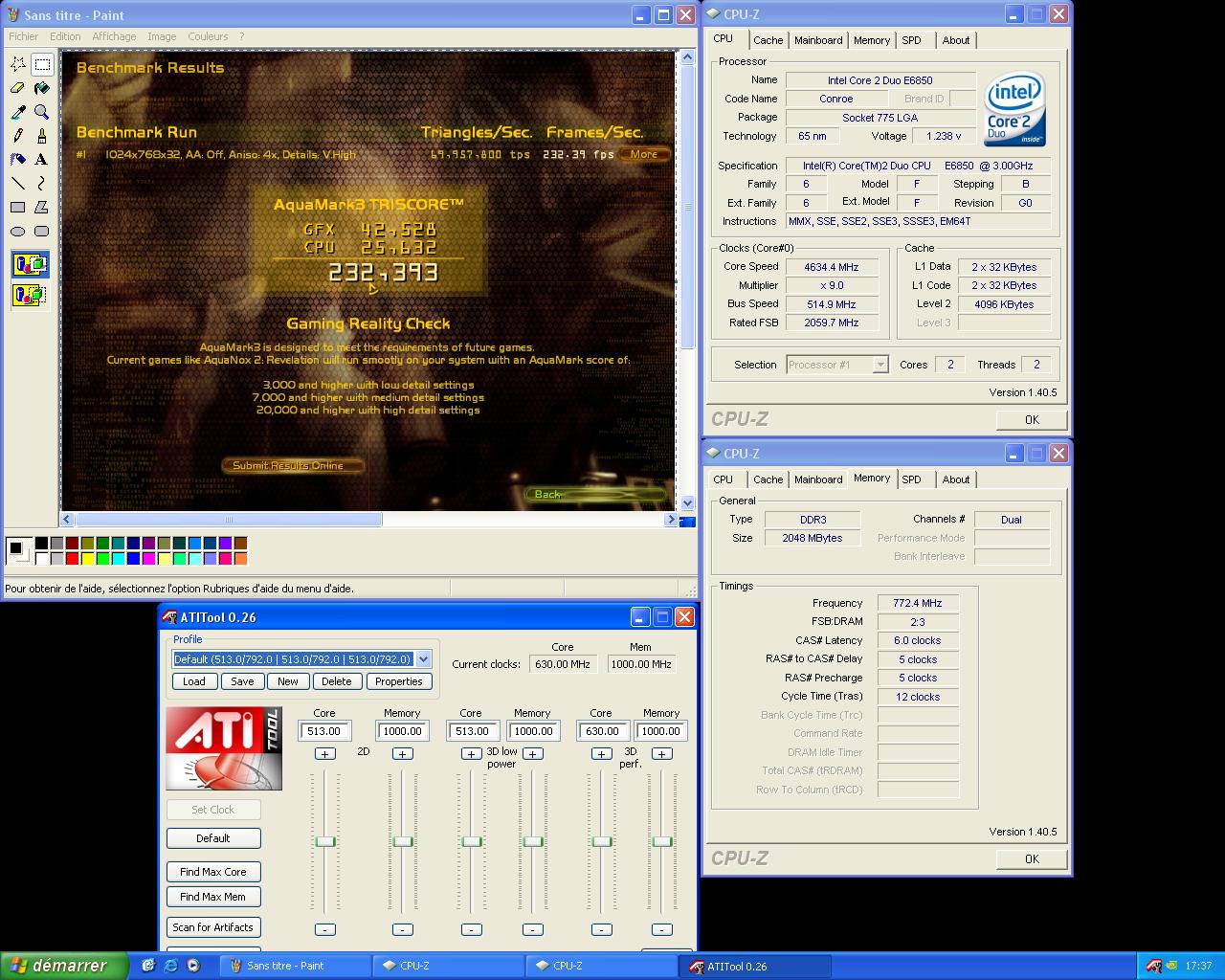
Task: Open the Fichier menu in Paint
Action: [24, 36]
